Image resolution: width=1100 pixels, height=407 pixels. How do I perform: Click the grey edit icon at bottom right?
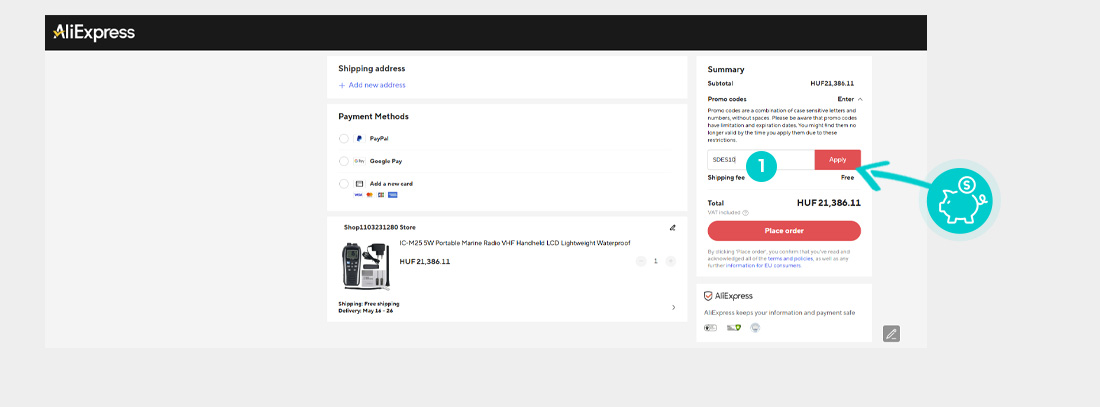(x=891, y=334)
